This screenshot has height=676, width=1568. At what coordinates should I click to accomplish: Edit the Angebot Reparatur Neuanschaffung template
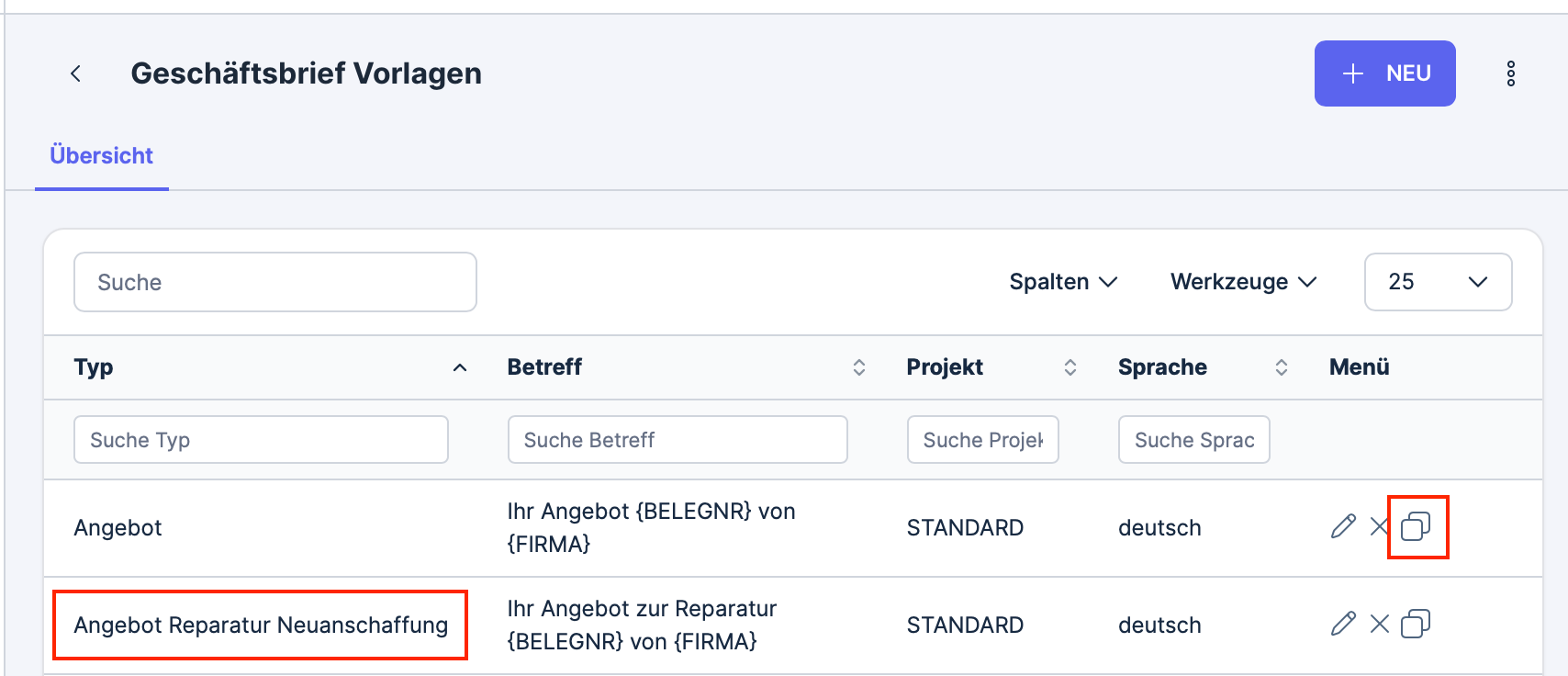1343,624
